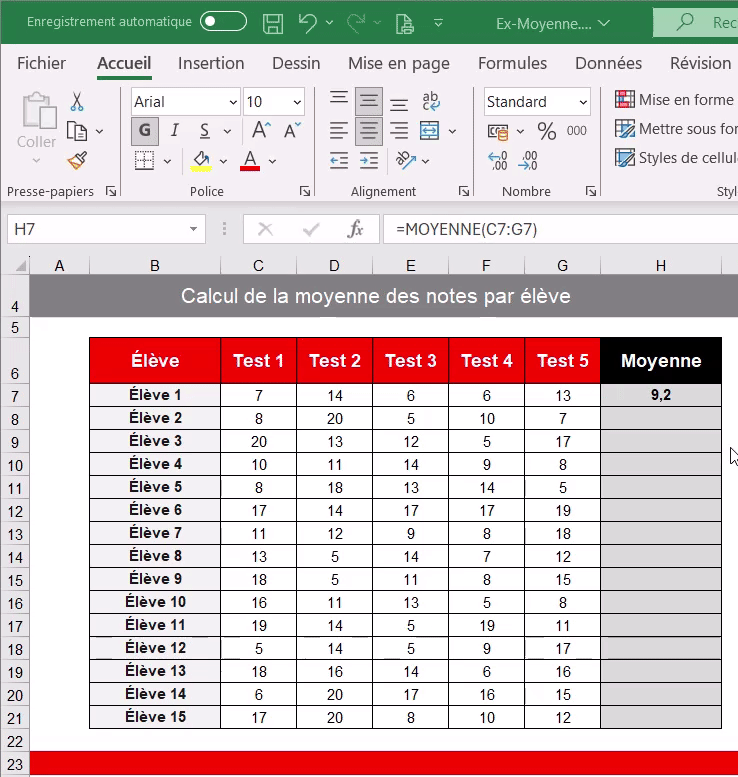
Task: Click the Copy icon
Action: click(77, 131)
